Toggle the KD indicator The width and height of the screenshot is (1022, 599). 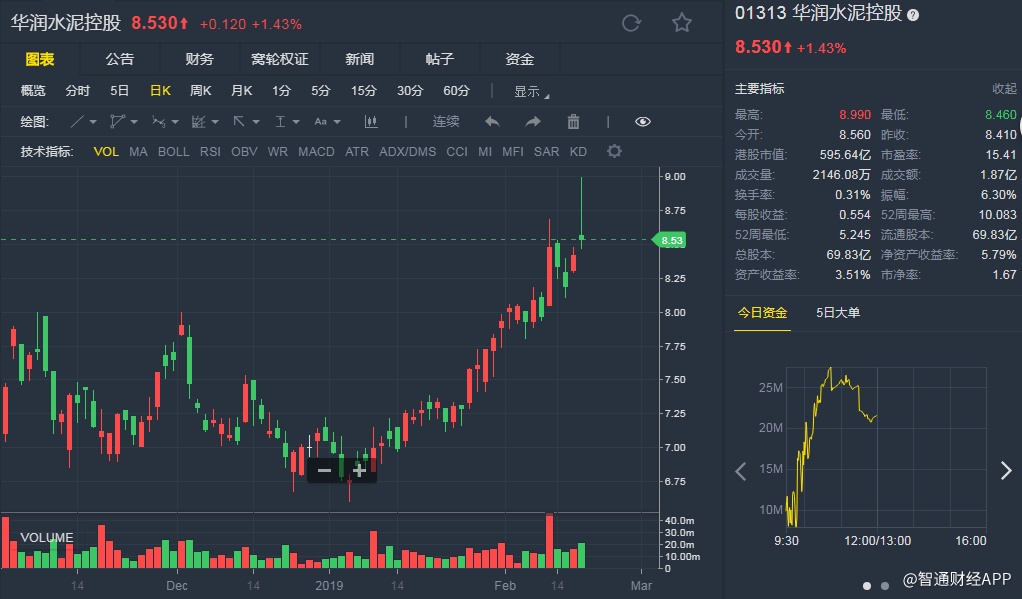tap(578, 152)
